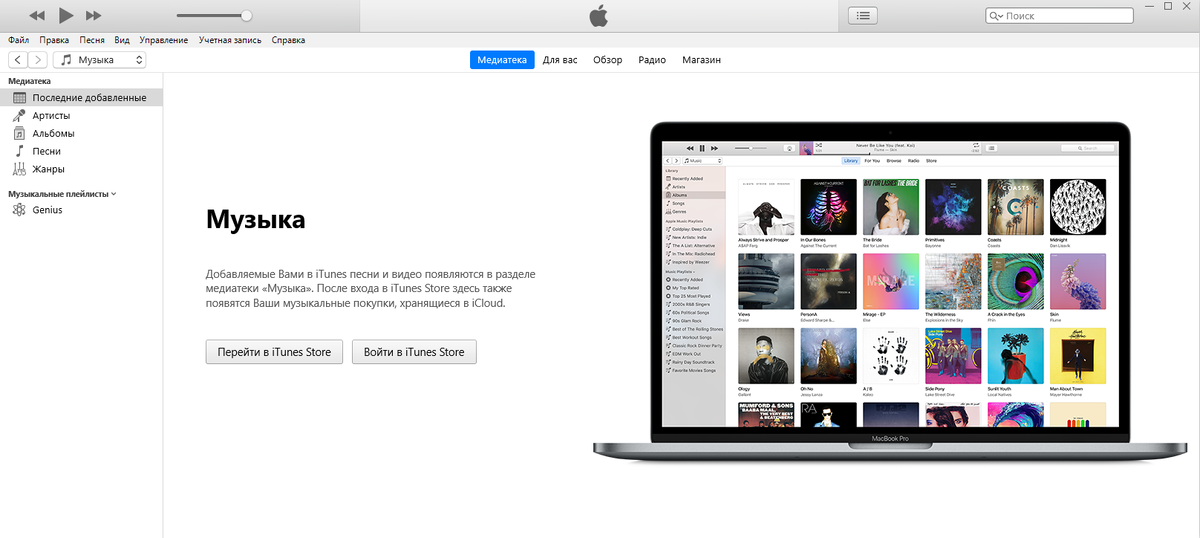Viewport: 1200px width, 538px height.
Task: Open the list view button beside search
Action: pos(863,16)
